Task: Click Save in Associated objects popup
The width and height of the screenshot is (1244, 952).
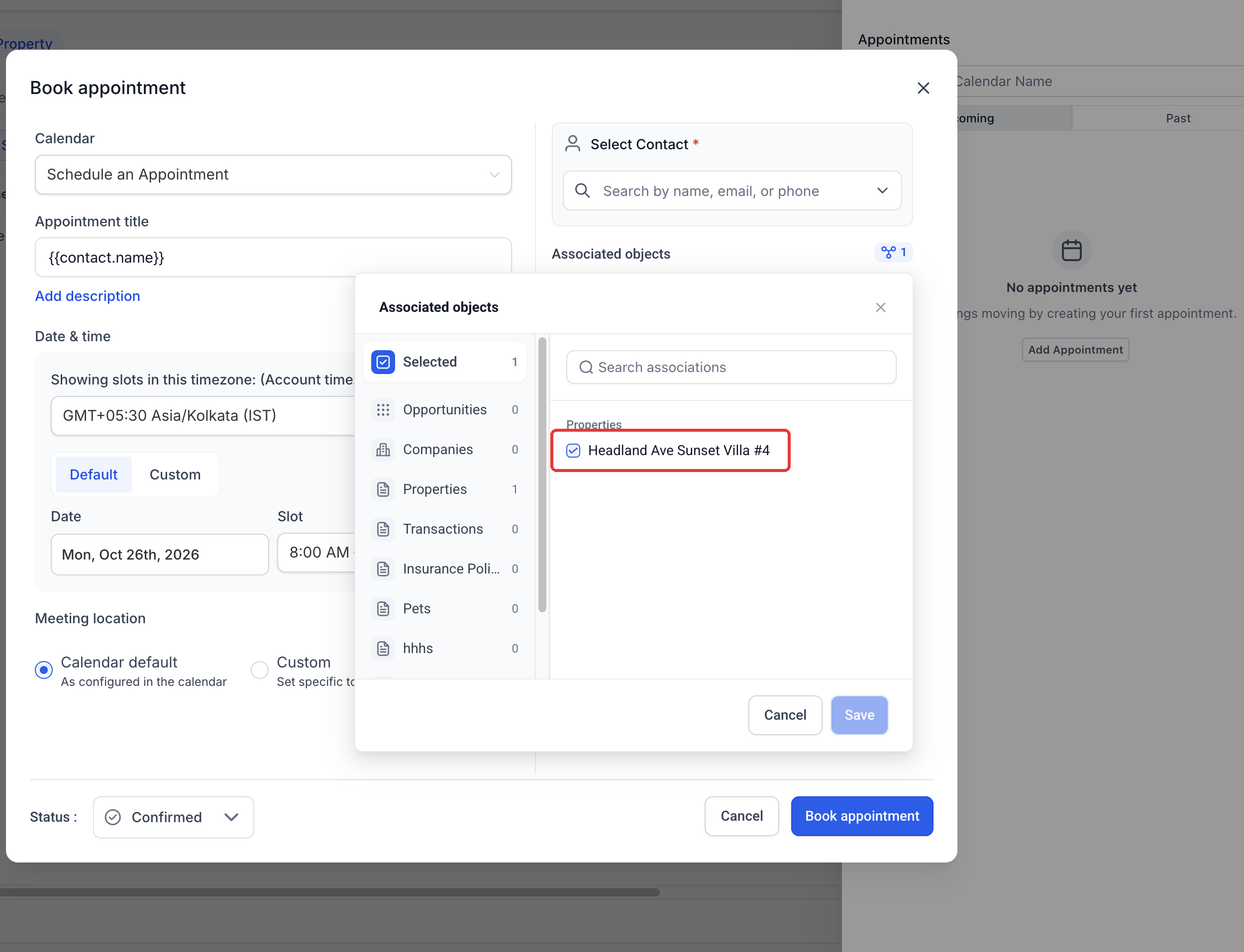Action: [x=859, y=715]
